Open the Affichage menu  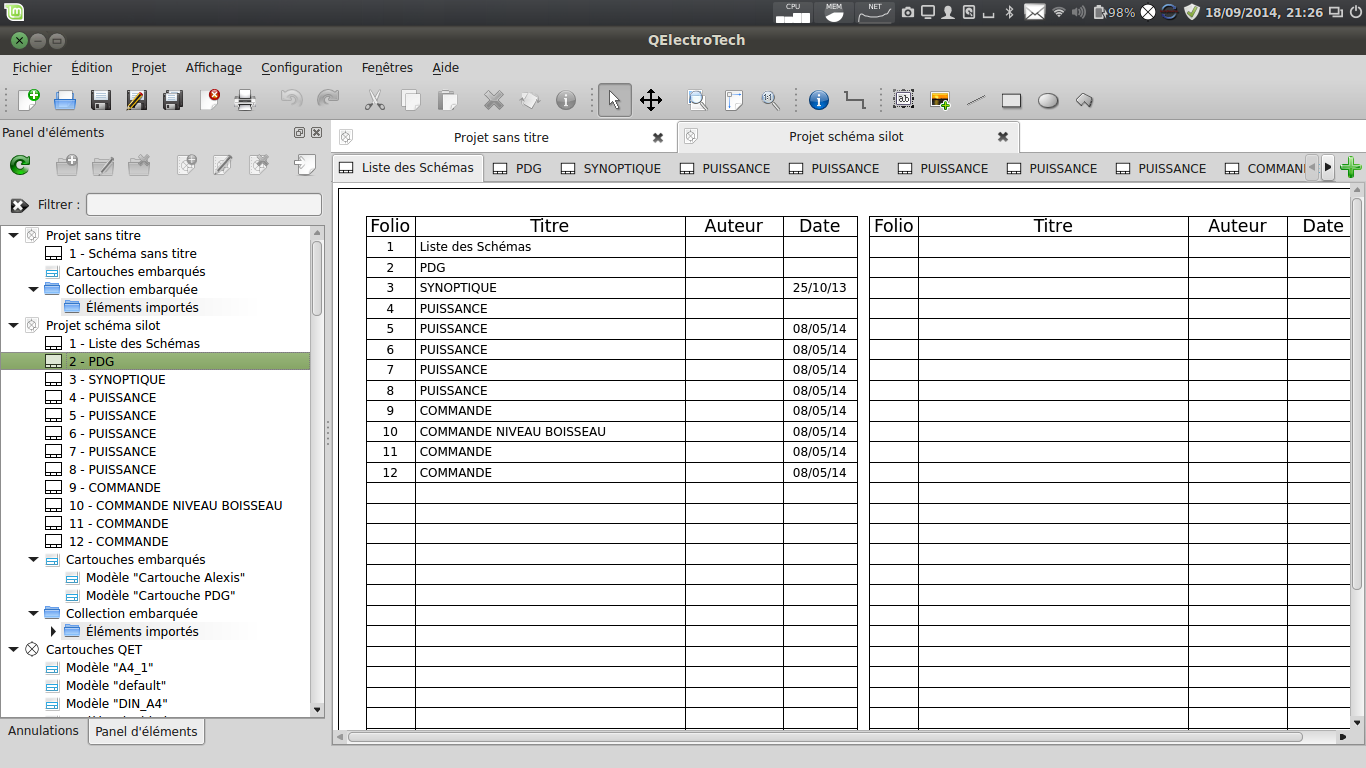(213, 68)
